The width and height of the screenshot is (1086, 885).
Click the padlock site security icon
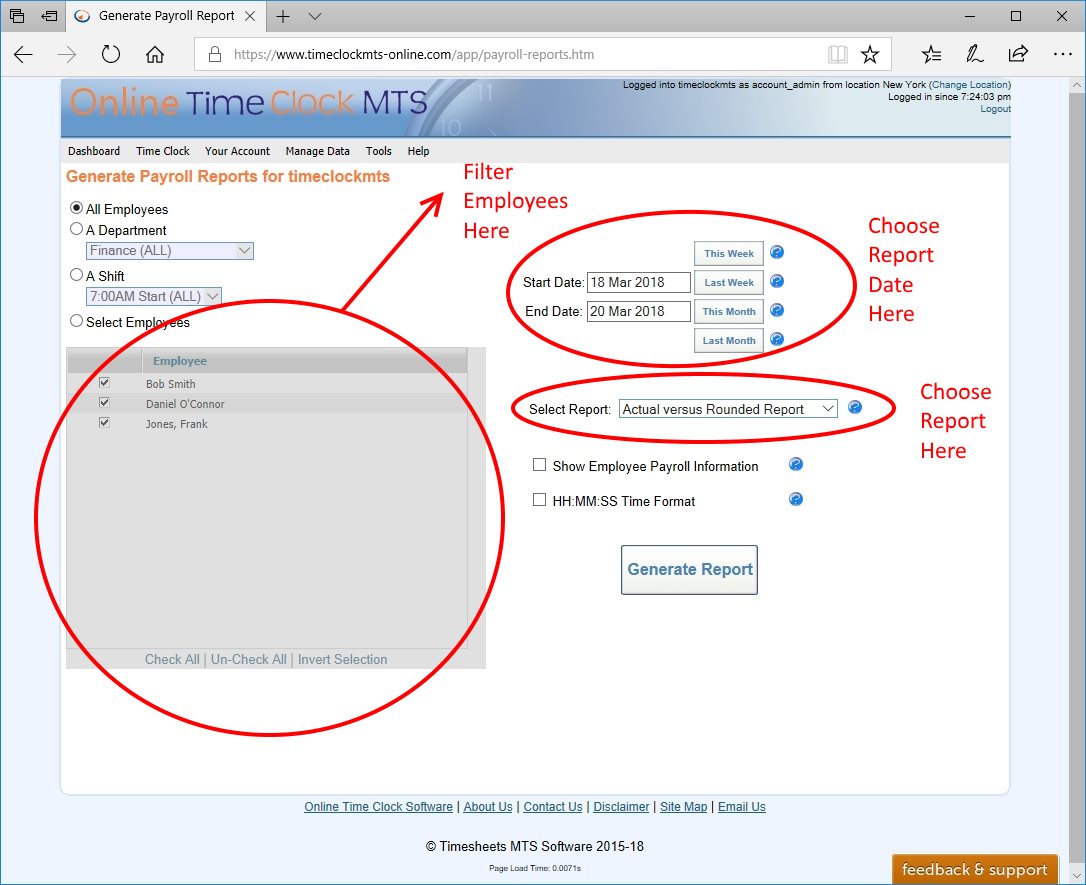coord(215,54)
